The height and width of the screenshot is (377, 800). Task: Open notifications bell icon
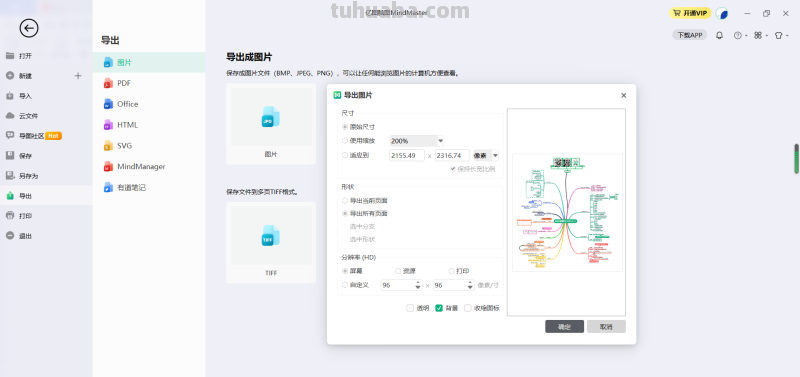click(x=719, y=35)
